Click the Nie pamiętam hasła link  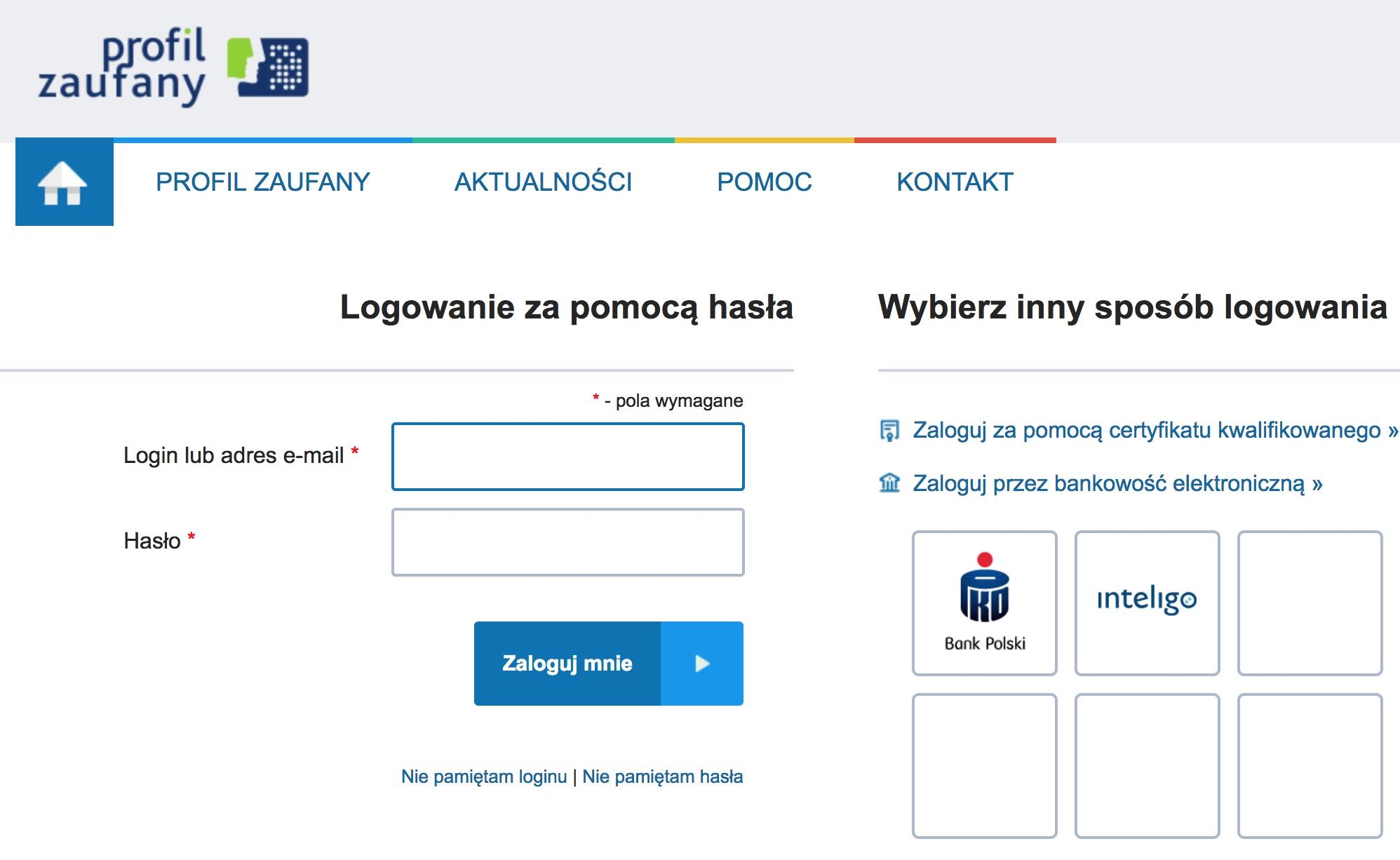coord(663,777)
